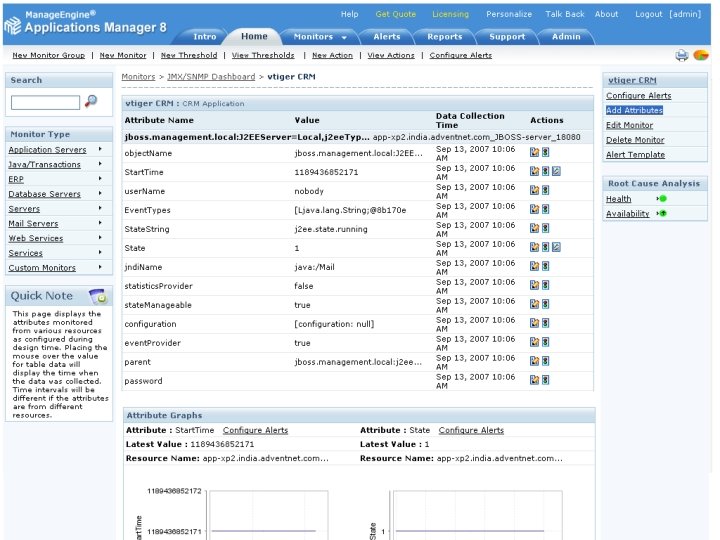Open the JMX/SNMP Dashboard breadcrumb link
Screen dimensions: 720x540
point(211,77)
